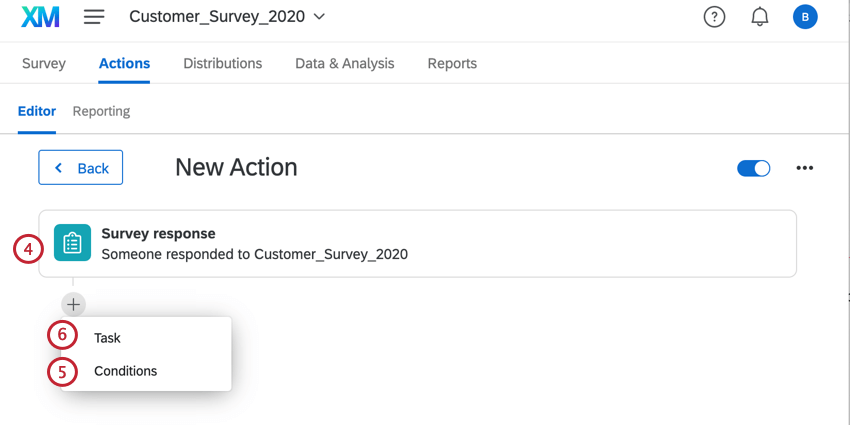This screenshot has height=425, width=850.
Task: Open the account avatar menu
Action: pos(805,17)
